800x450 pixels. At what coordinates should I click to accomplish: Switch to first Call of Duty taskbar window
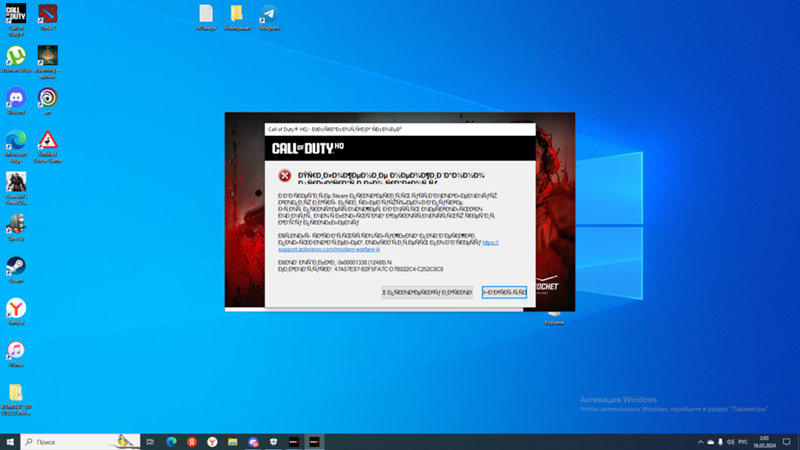coord(294,442)
